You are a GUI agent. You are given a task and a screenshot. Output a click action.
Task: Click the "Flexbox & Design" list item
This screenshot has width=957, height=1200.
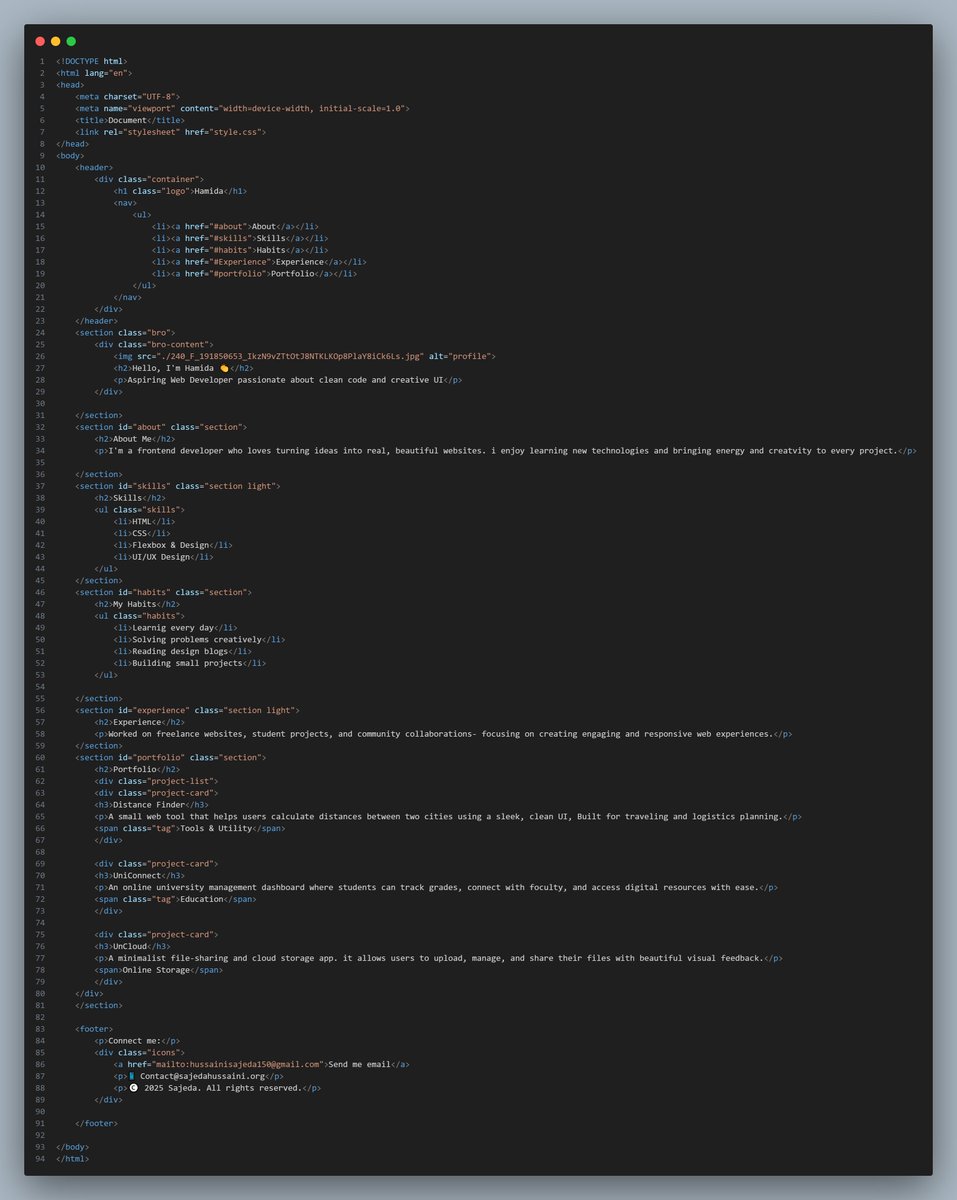click(170, 545)
